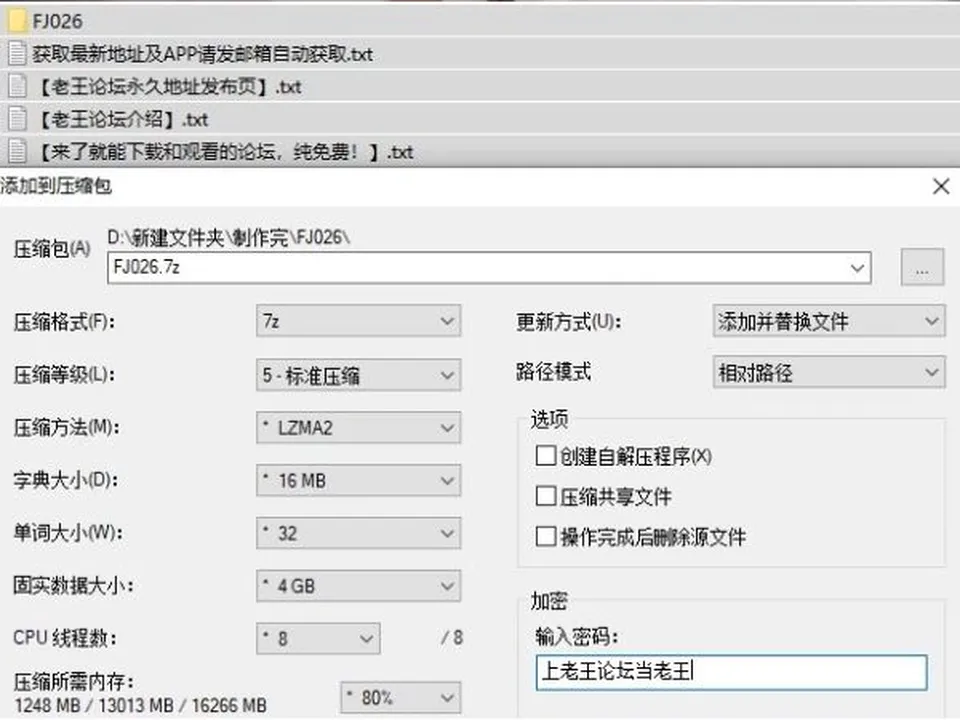Open the 单词大小 dropdown showing 32

coord(358,533)
